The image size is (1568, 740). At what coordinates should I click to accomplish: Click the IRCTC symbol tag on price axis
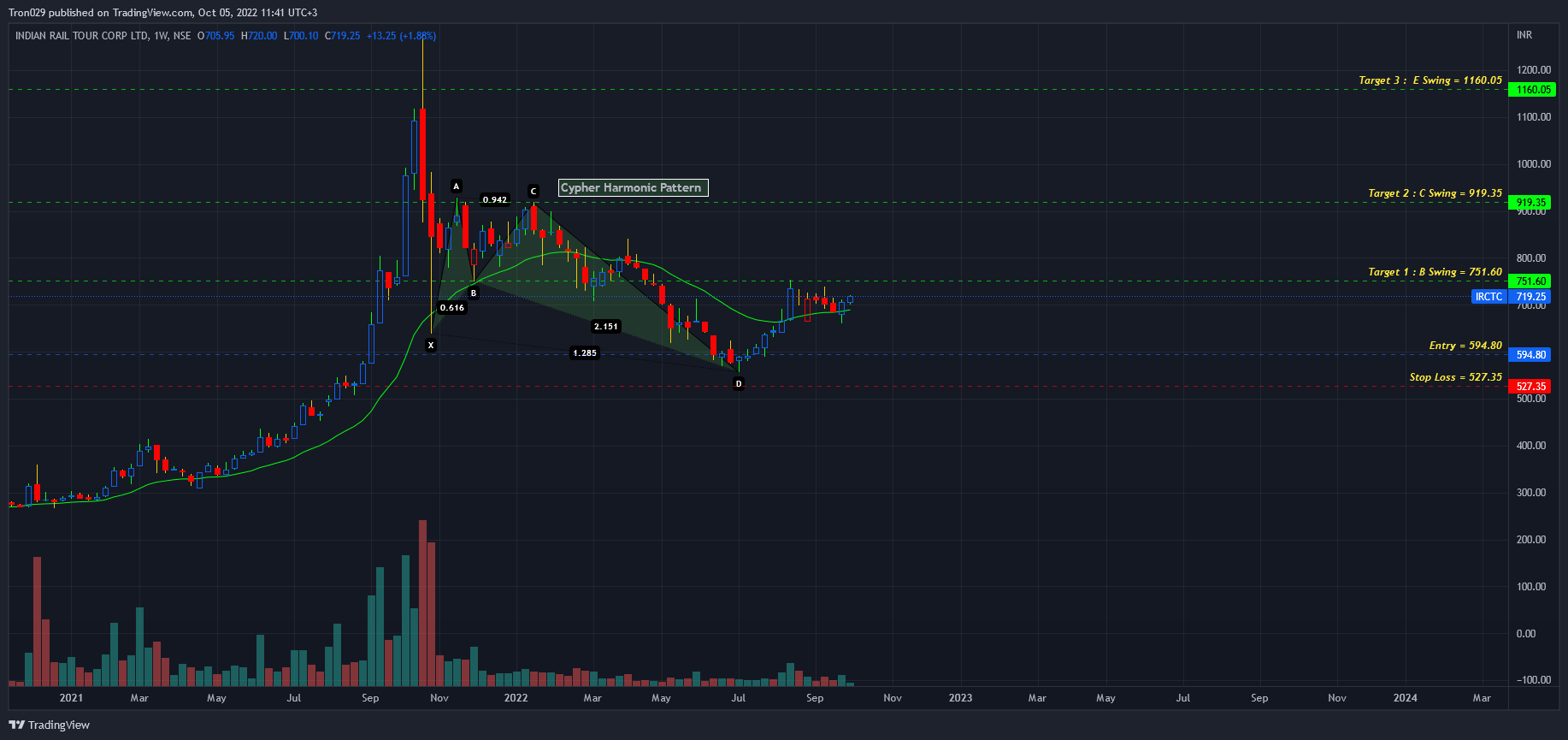click(1489, 297)
